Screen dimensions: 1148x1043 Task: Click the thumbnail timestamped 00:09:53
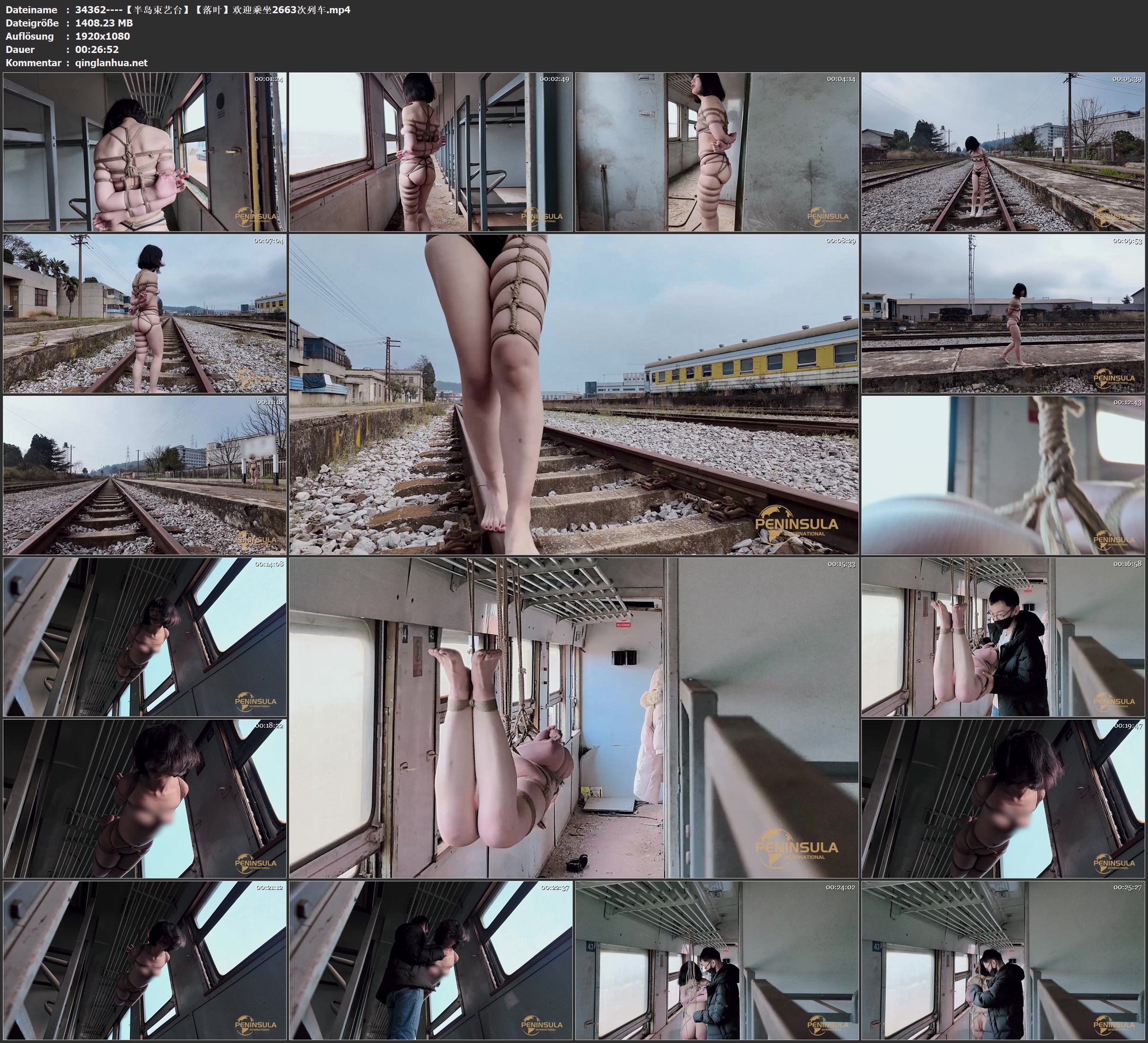pos(1002,313)
